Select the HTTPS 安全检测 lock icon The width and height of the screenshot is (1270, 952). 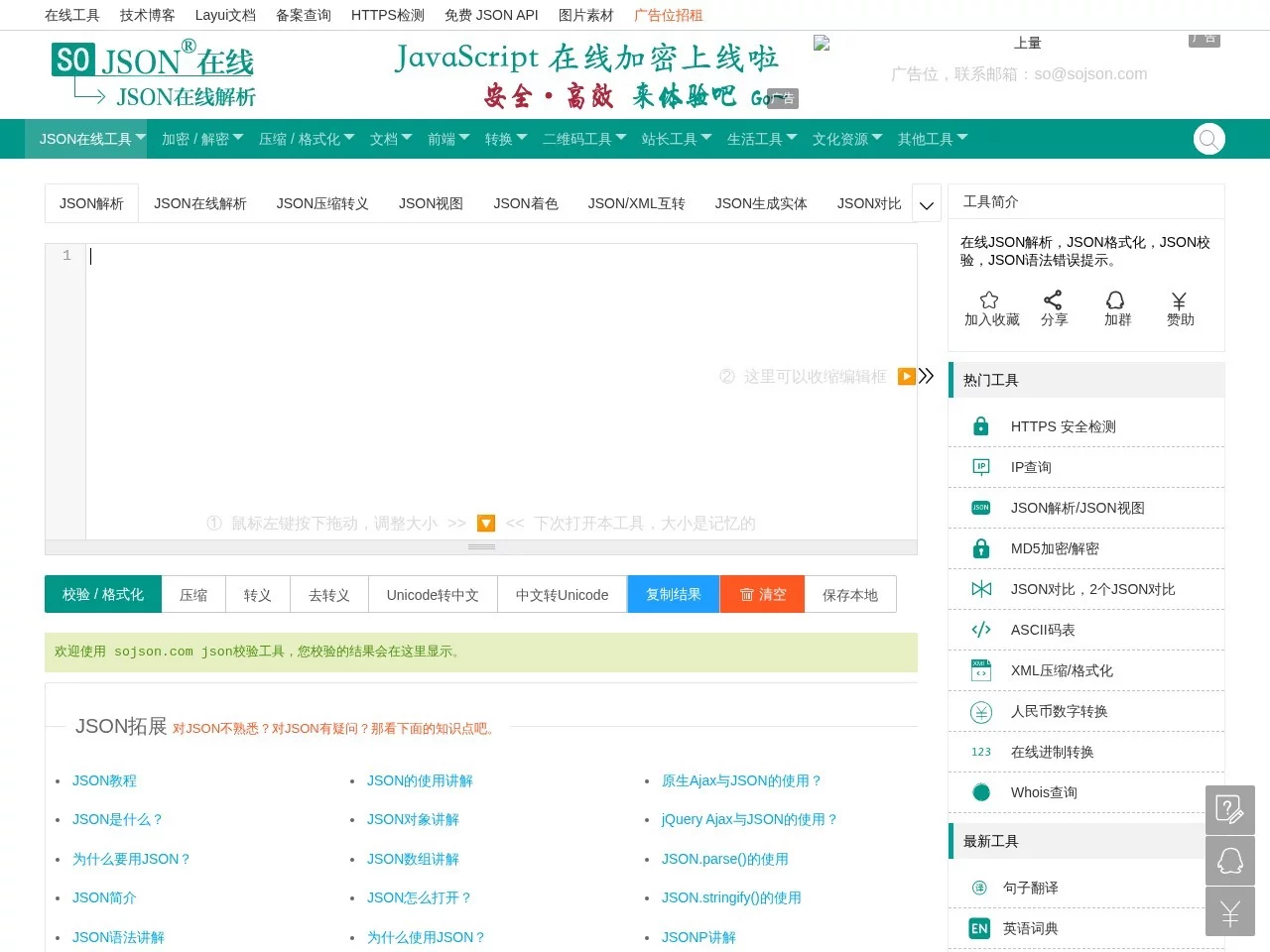click(980, 425)
